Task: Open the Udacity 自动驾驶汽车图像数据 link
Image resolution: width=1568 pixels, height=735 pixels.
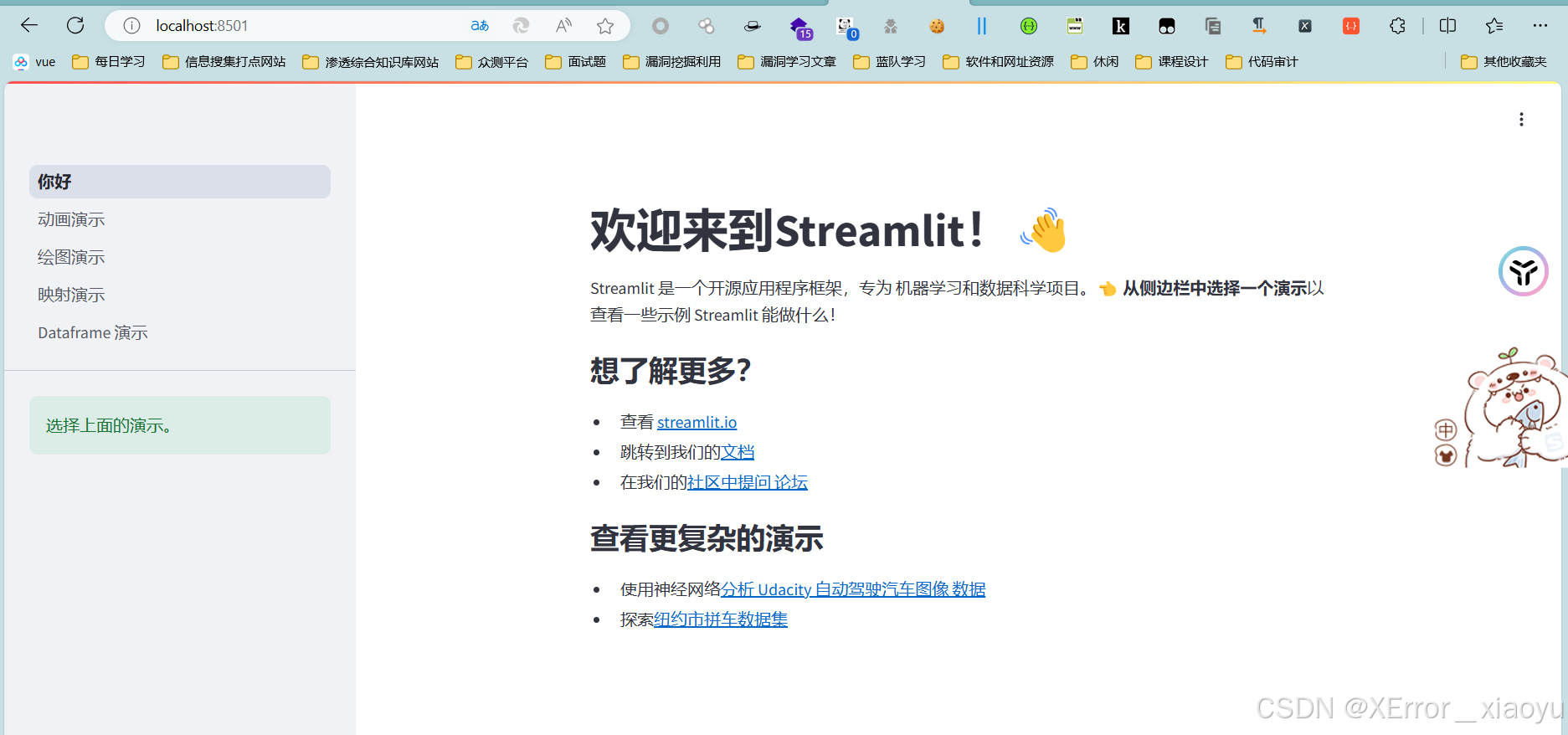Action: (x=853, y=589)
